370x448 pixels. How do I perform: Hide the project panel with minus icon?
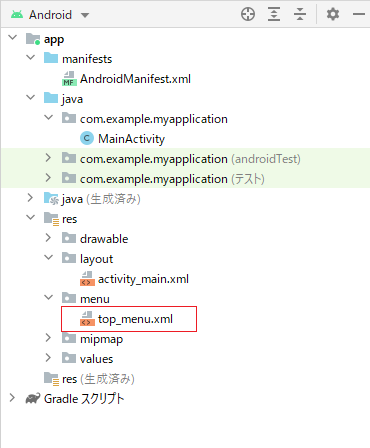point(359,14)
